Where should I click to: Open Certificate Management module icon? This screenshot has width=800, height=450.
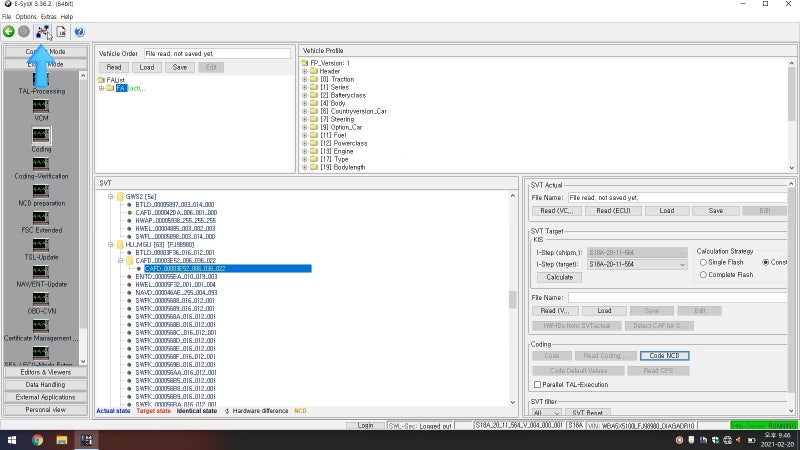(x=41, y=326)
